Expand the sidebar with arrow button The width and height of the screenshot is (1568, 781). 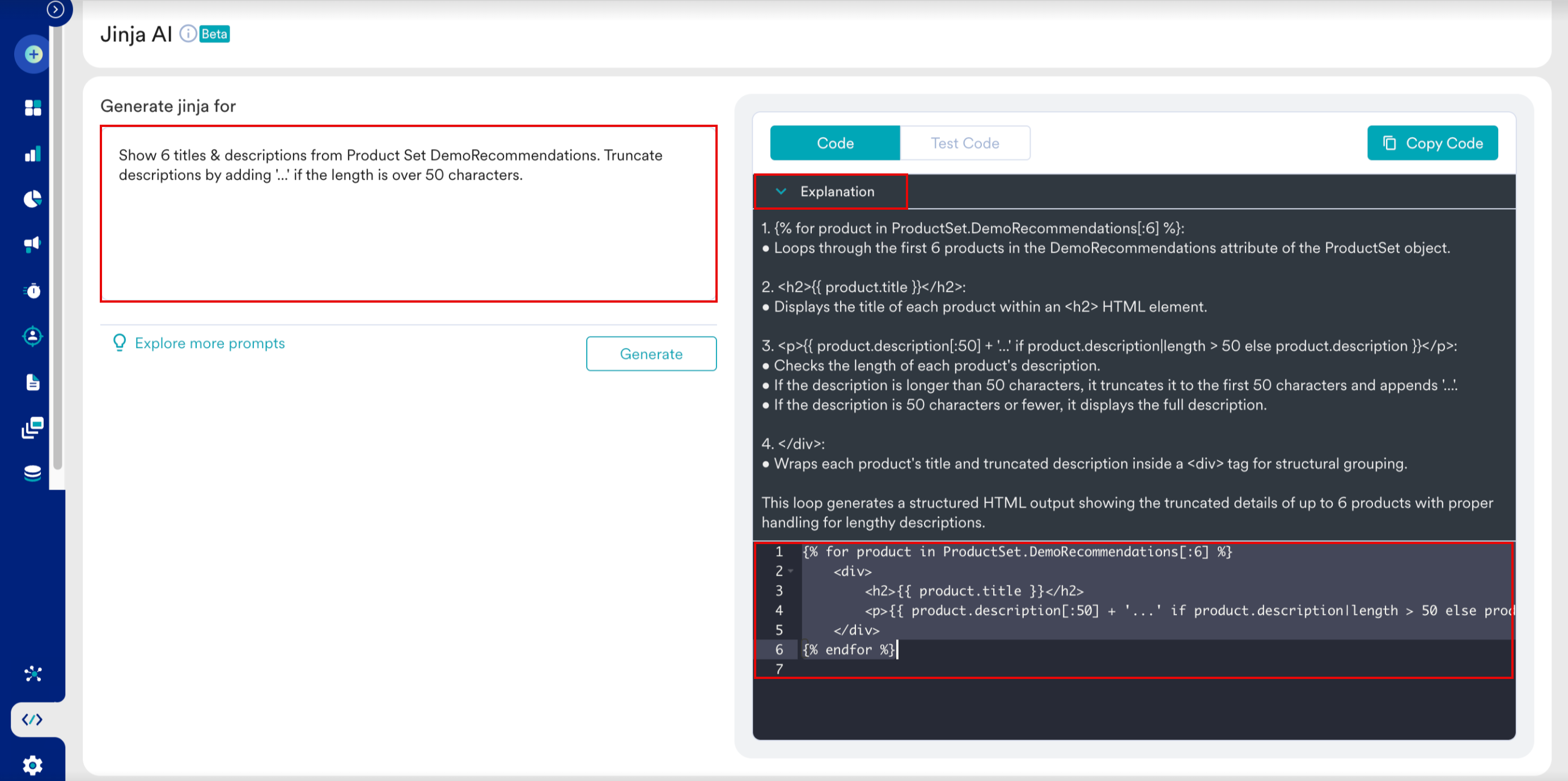click(x=56, y=9)
